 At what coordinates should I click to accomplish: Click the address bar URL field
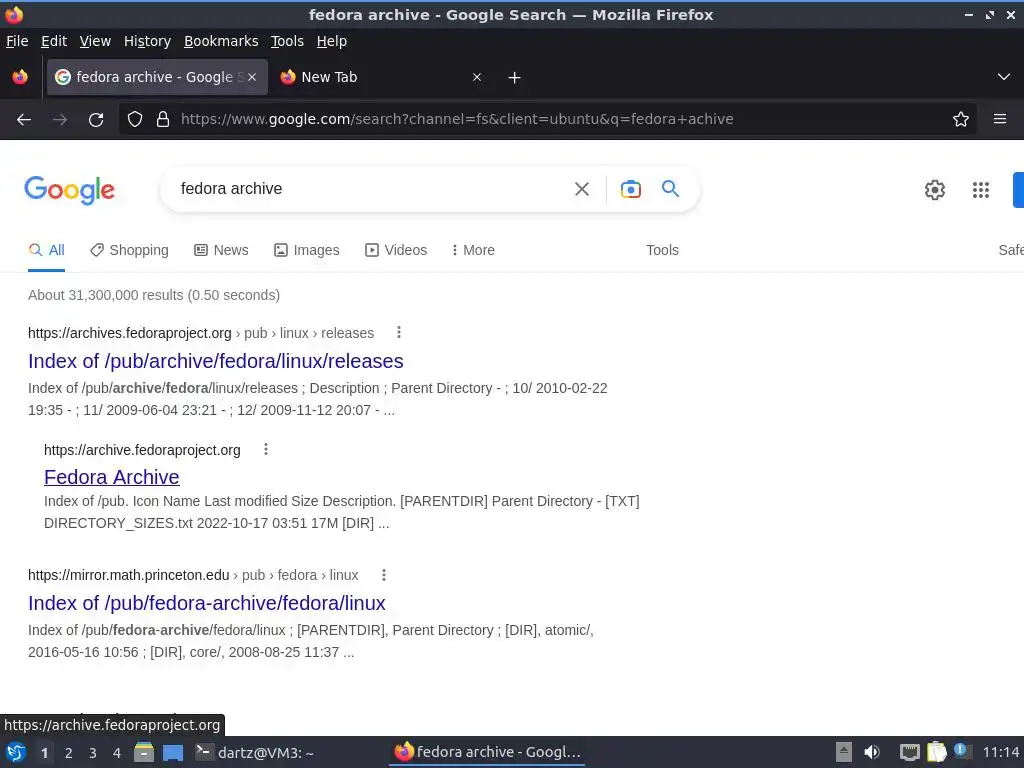549,119
